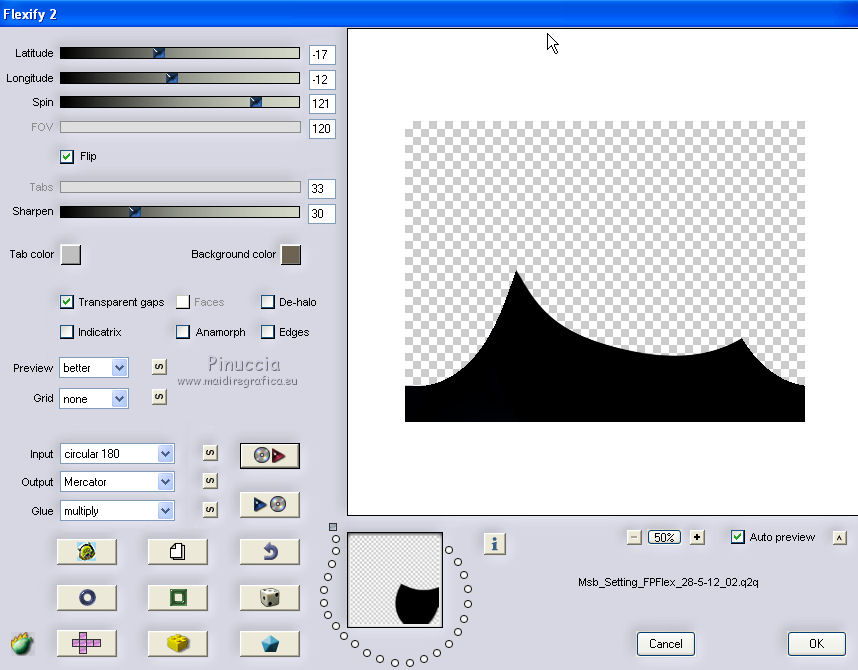
Task: Click the large preview image area
Action: coord(605,272)
